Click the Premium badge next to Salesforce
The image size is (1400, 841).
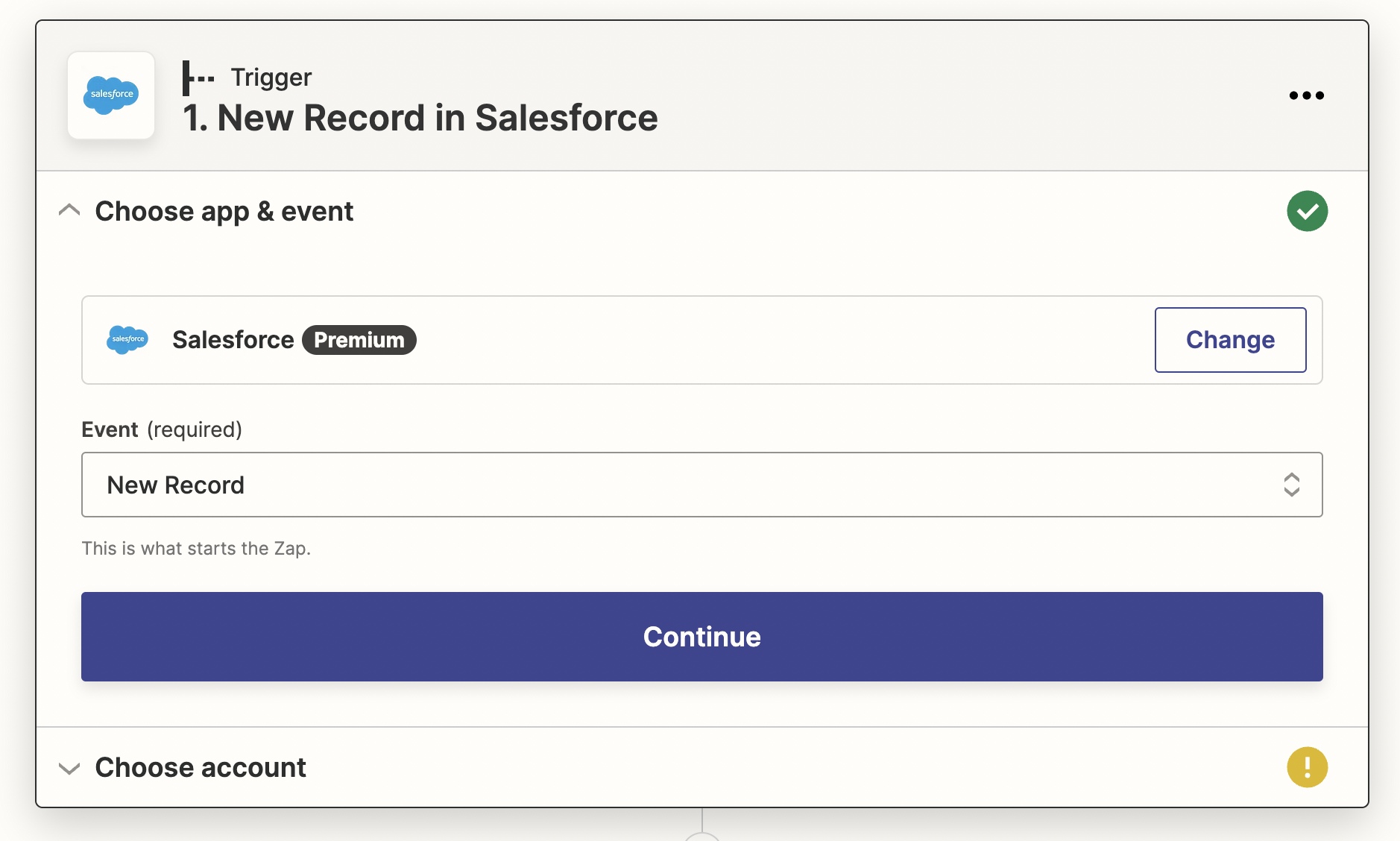(x=359, y=340)
